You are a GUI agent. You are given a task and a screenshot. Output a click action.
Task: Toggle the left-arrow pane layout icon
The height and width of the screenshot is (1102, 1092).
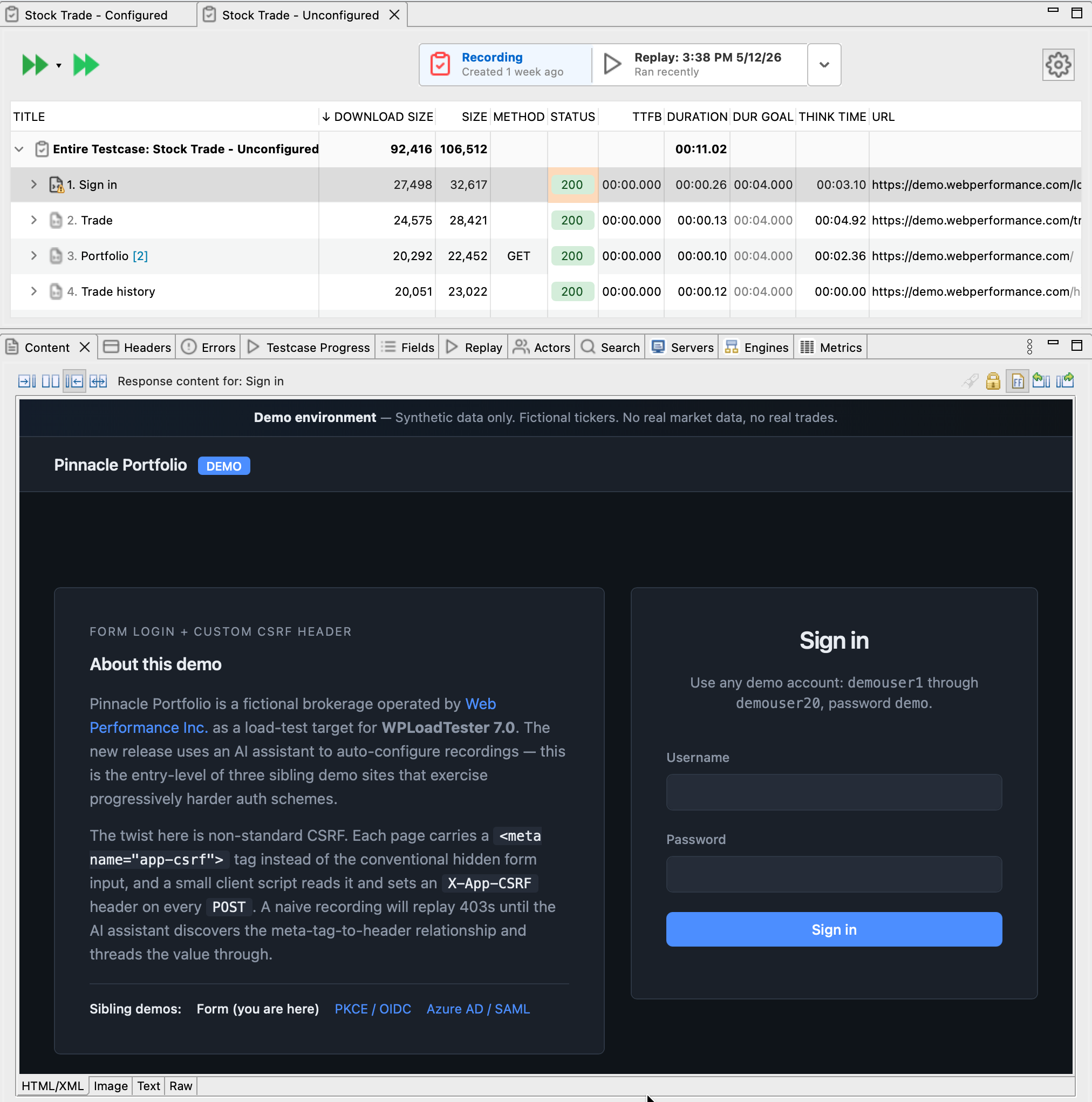tap(74, 381)
